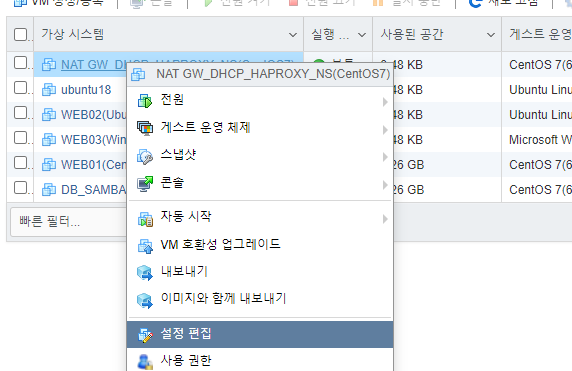Click VM icon in context menu header

[x=138, y=74]
